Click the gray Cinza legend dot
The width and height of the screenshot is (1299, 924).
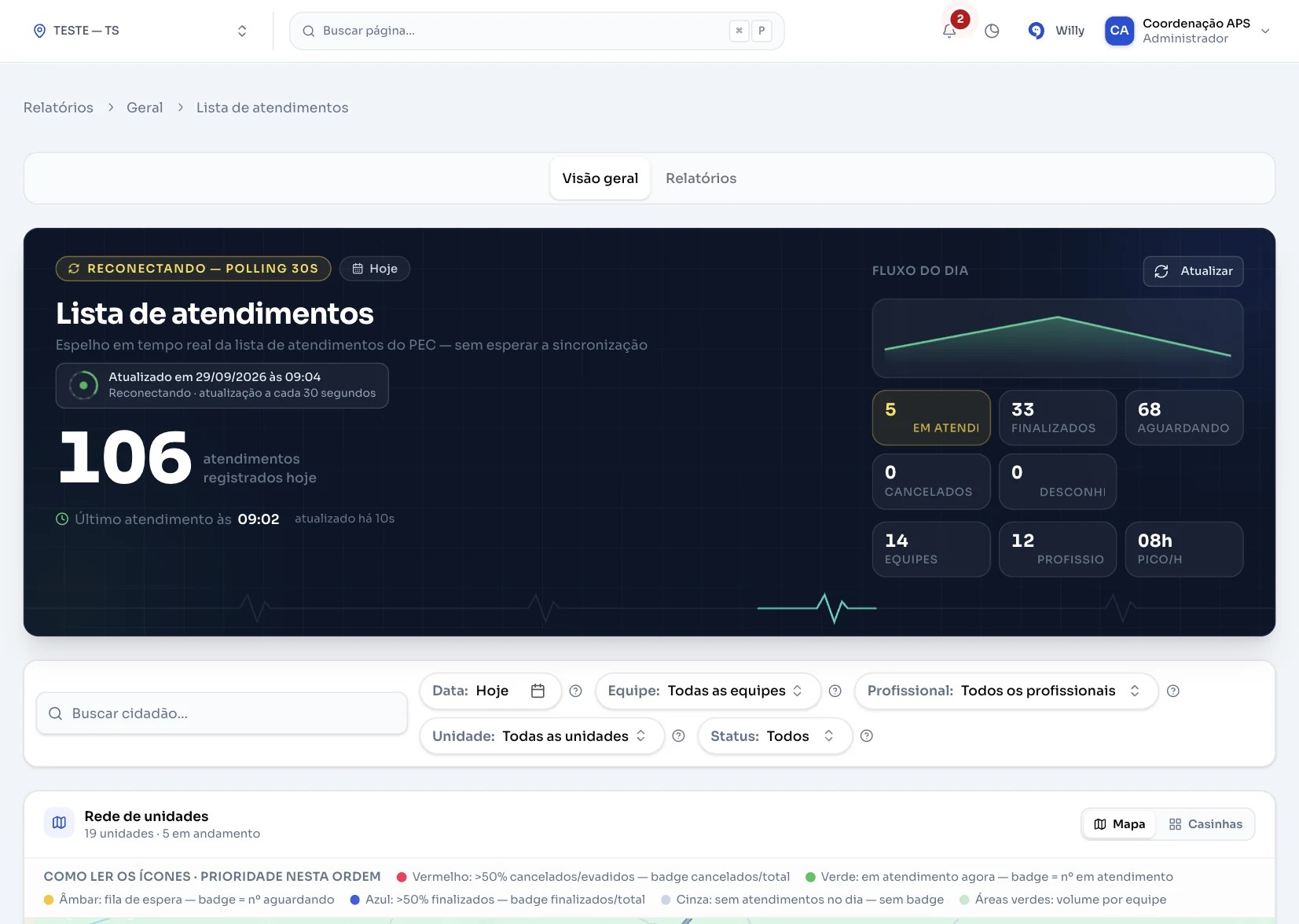pos(666,900)
